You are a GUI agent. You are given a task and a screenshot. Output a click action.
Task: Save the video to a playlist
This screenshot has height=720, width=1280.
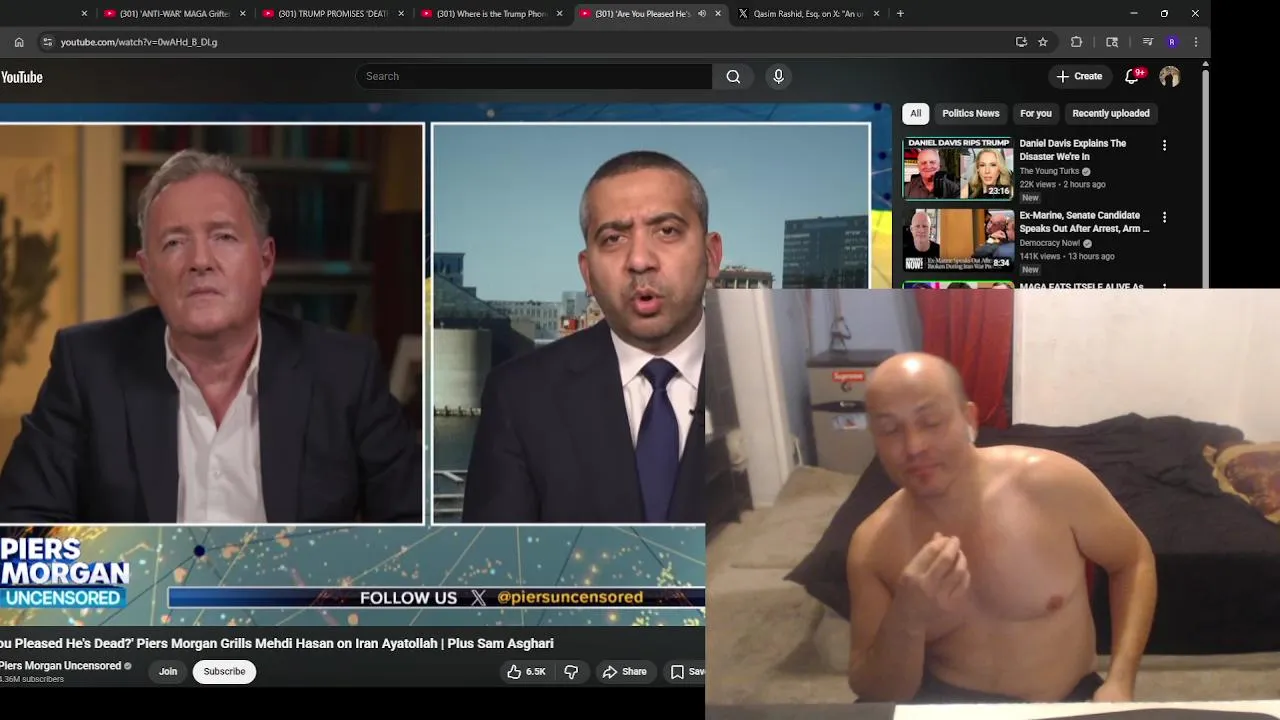pyautogui.click(x=686, y=672)
